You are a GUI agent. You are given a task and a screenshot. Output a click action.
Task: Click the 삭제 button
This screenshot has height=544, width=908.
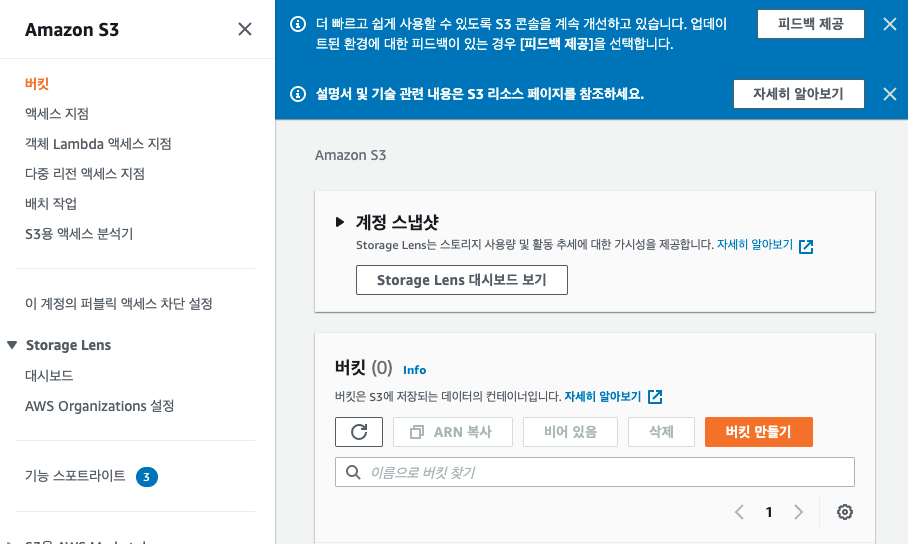click(661, 432)
